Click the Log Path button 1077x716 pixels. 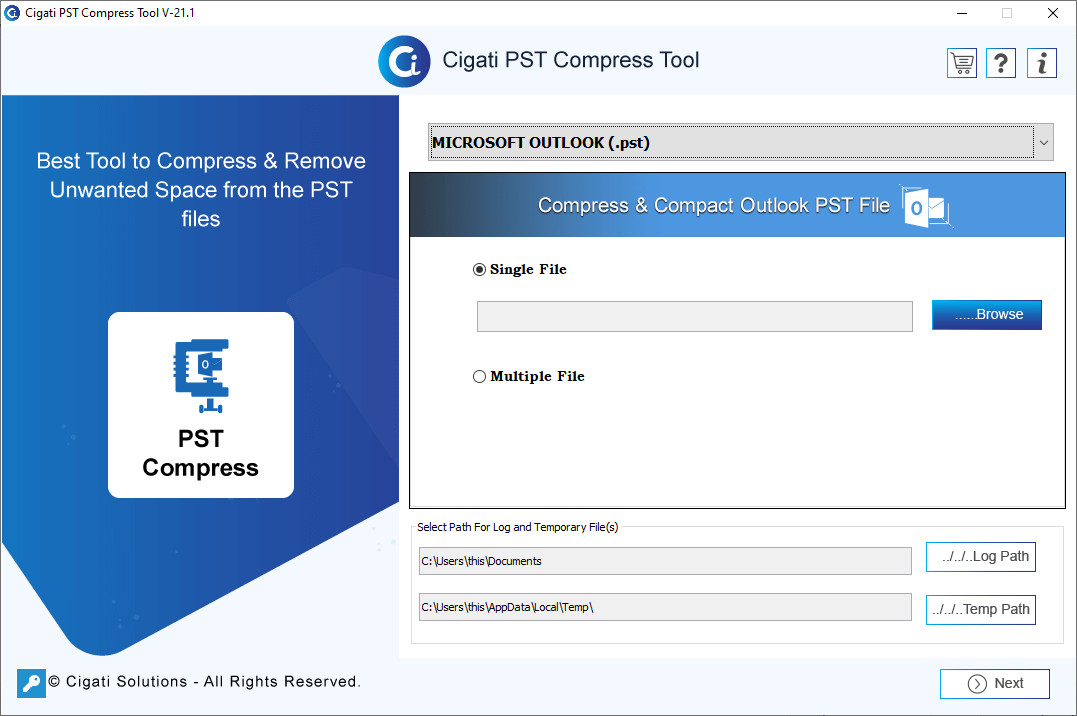[981, 557]
